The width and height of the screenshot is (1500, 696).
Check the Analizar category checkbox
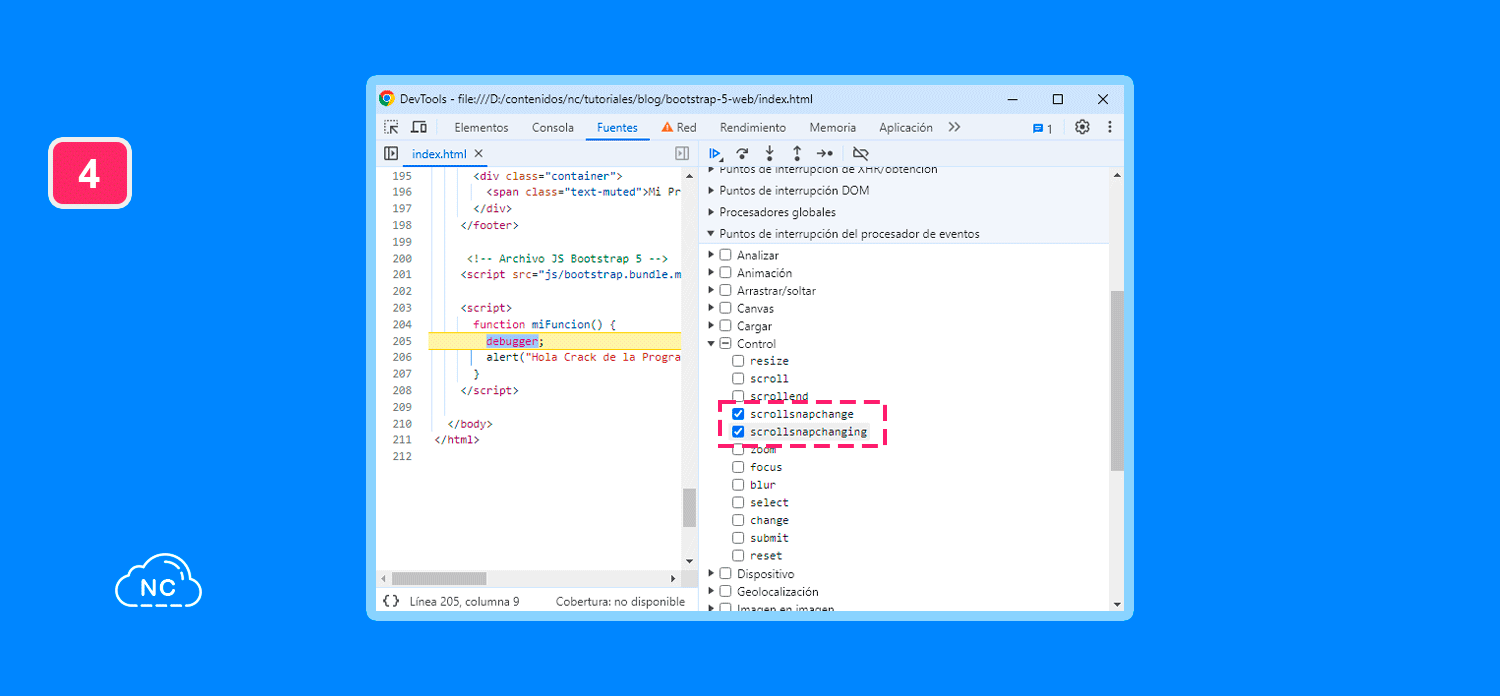[x=726, y=255]
